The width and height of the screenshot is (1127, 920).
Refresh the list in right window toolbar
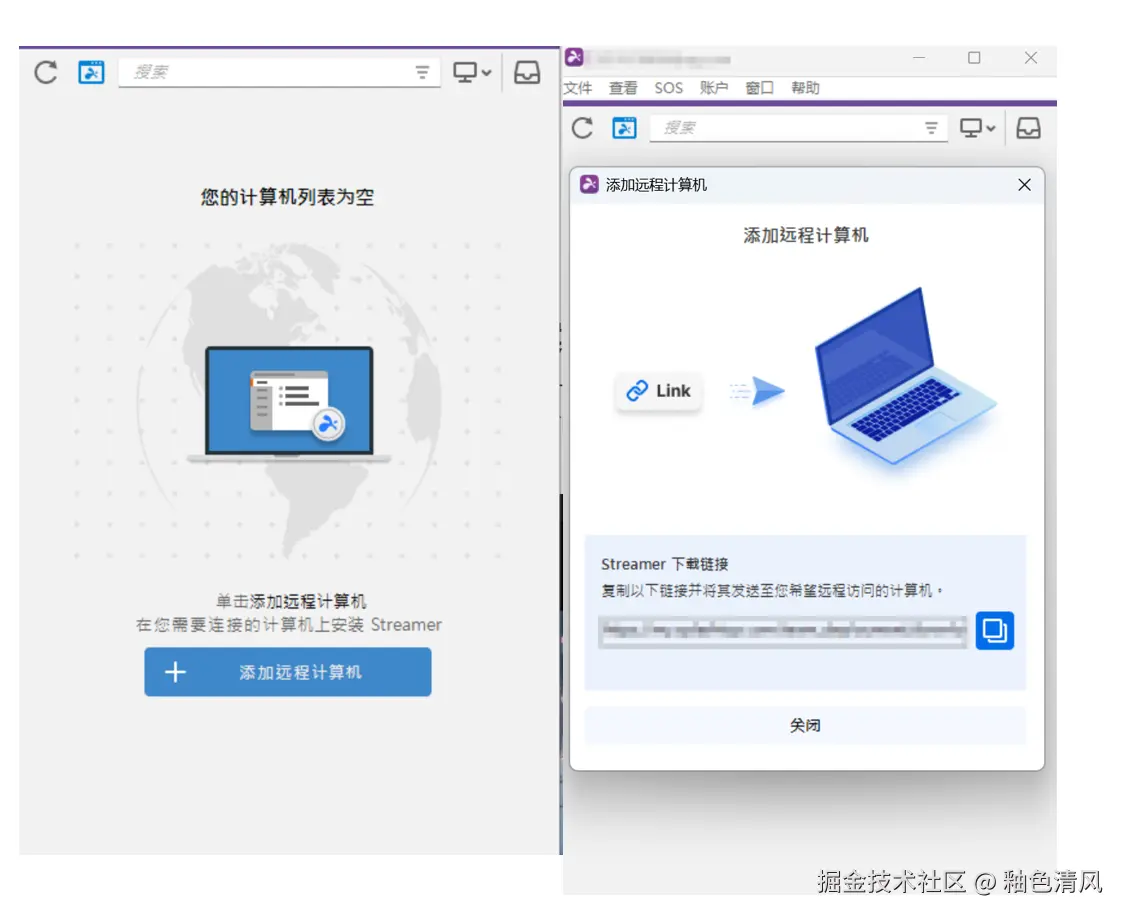[582, 128]
